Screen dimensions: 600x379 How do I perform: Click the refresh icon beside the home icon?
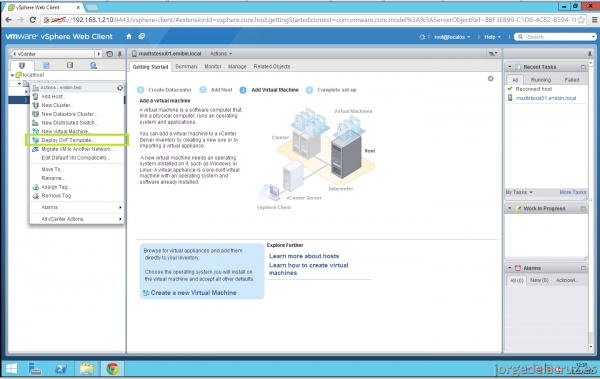point(142,36)
